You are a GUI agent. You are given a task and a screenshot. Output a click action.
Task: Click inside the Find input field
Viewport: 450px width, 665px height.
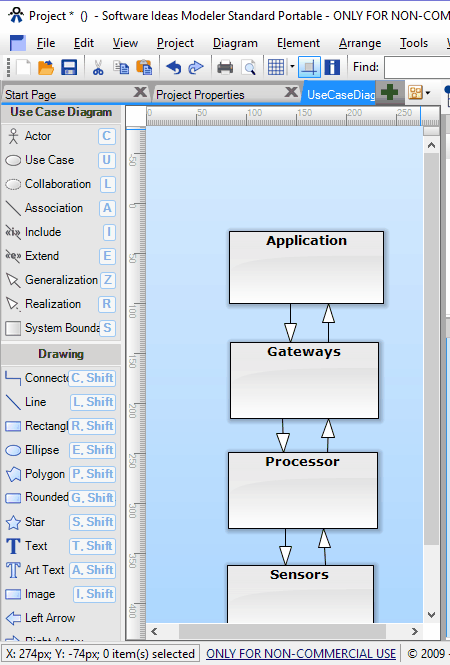tap(417, 67)
